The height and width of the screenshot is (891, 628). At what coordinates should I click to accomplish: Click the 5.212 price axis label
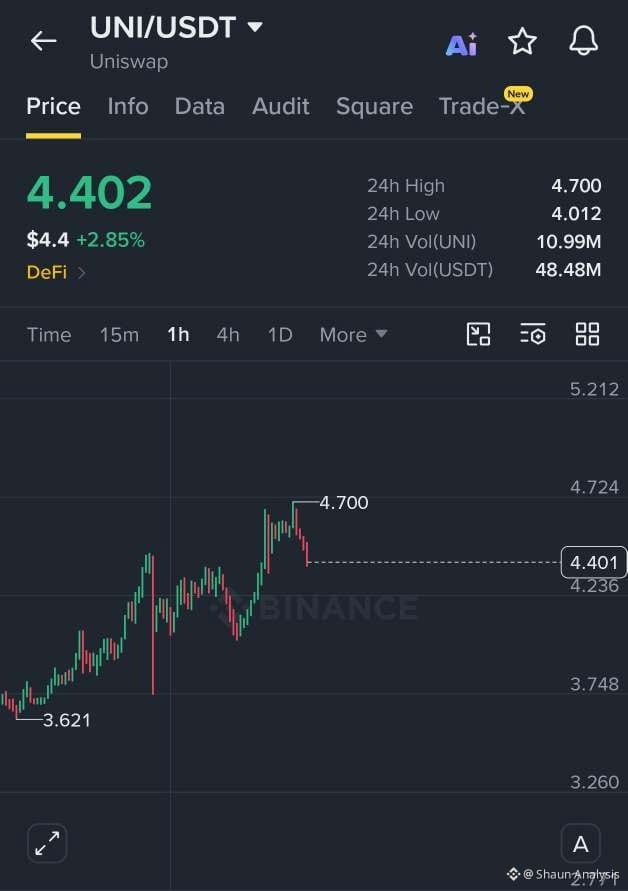(x=594, y=389)
